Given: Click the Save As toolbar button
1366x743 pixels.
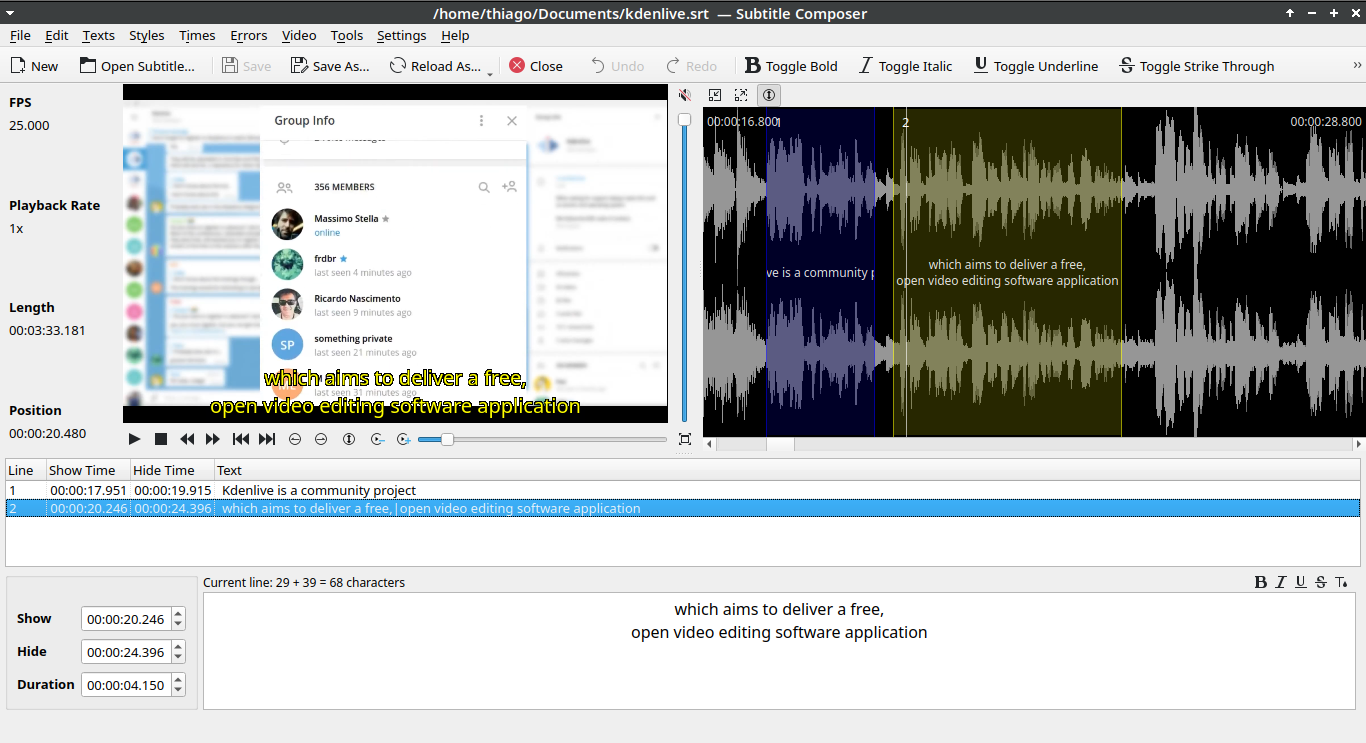Looking at the screenshot, I should [329, 66].
